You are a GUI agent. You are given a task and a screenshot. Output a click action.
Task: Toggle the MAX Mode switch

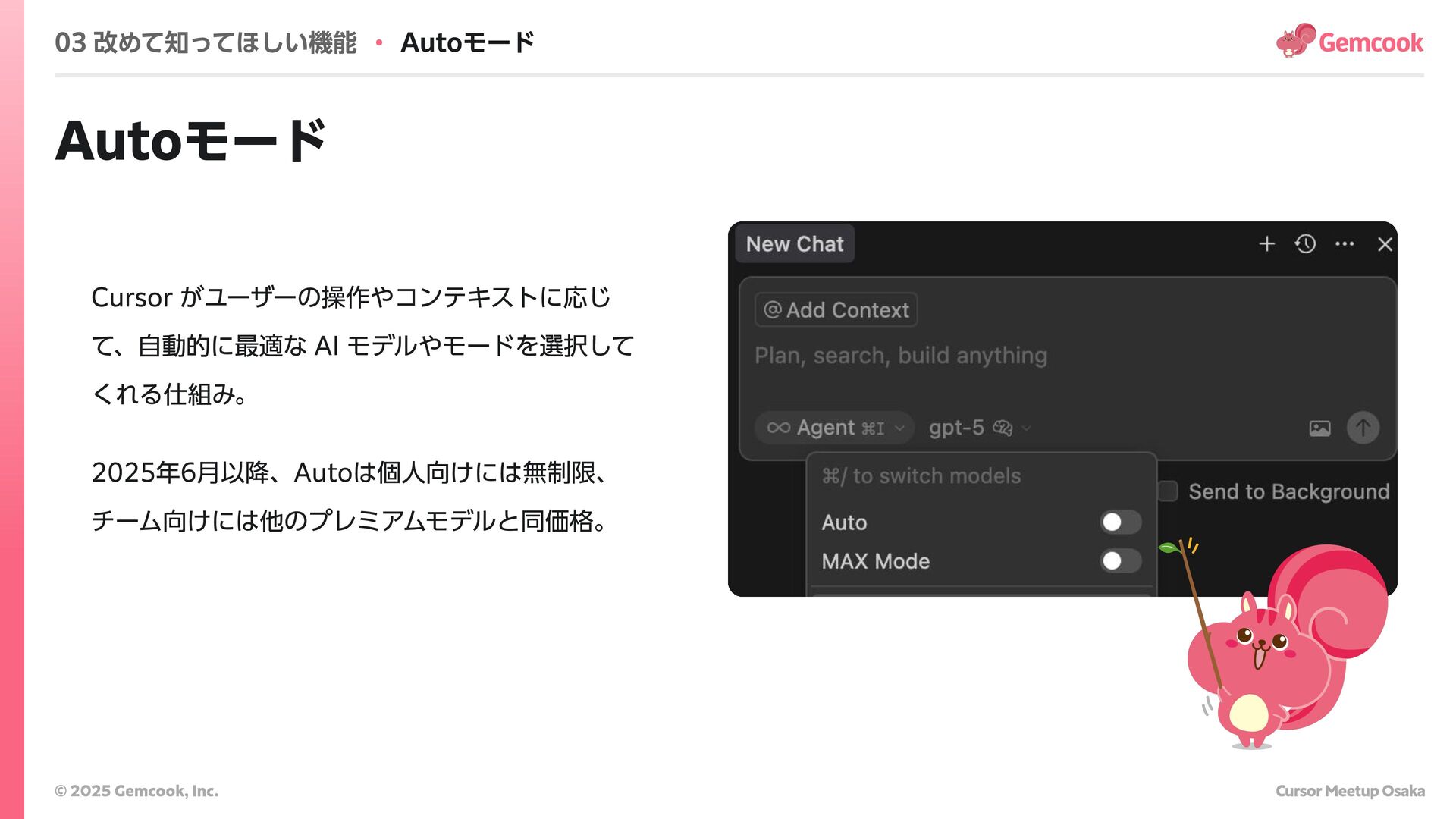click(1120, 561)
